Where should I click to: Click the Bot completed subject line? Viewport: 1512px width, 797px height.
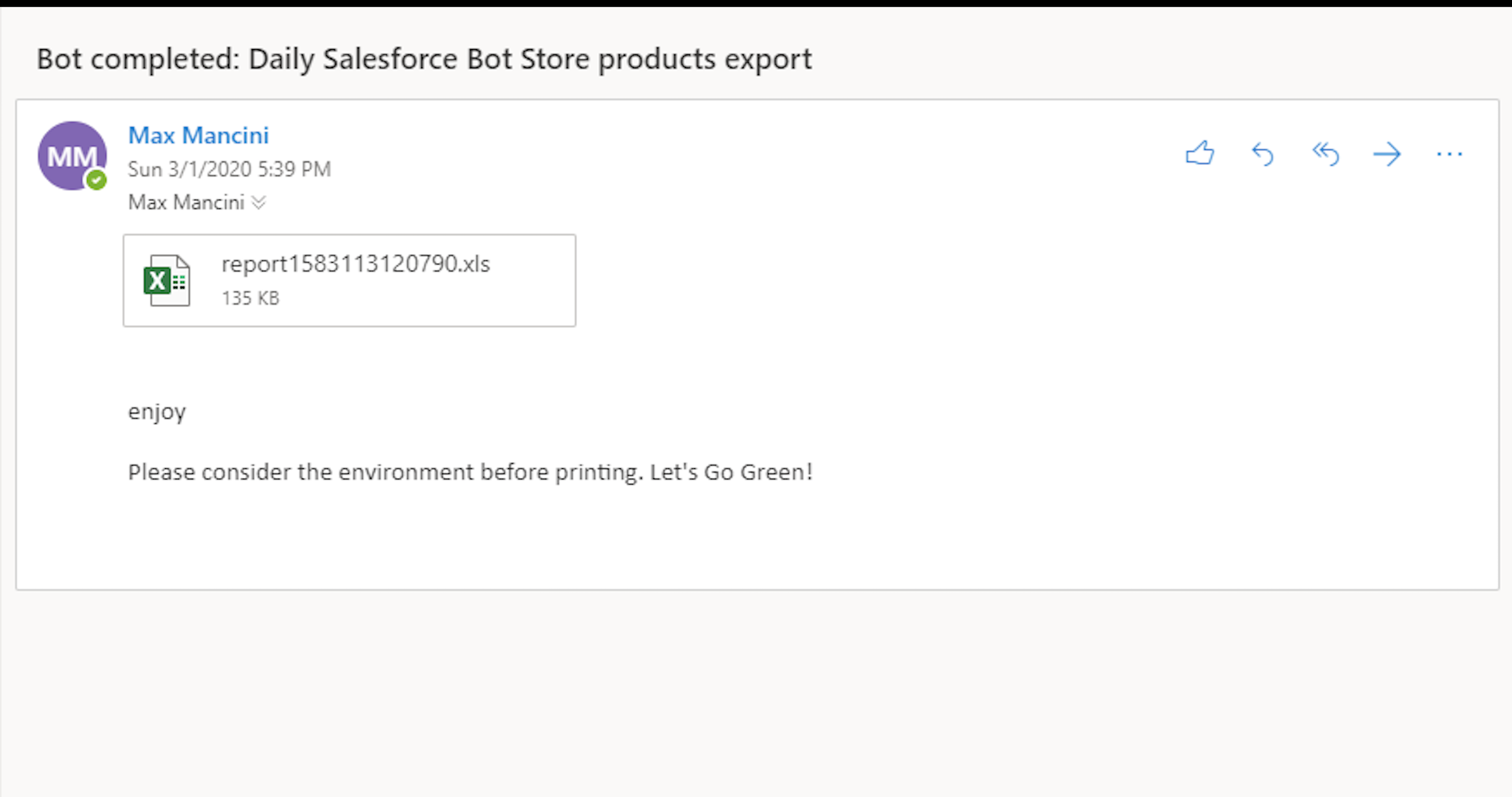coord(424,59)
